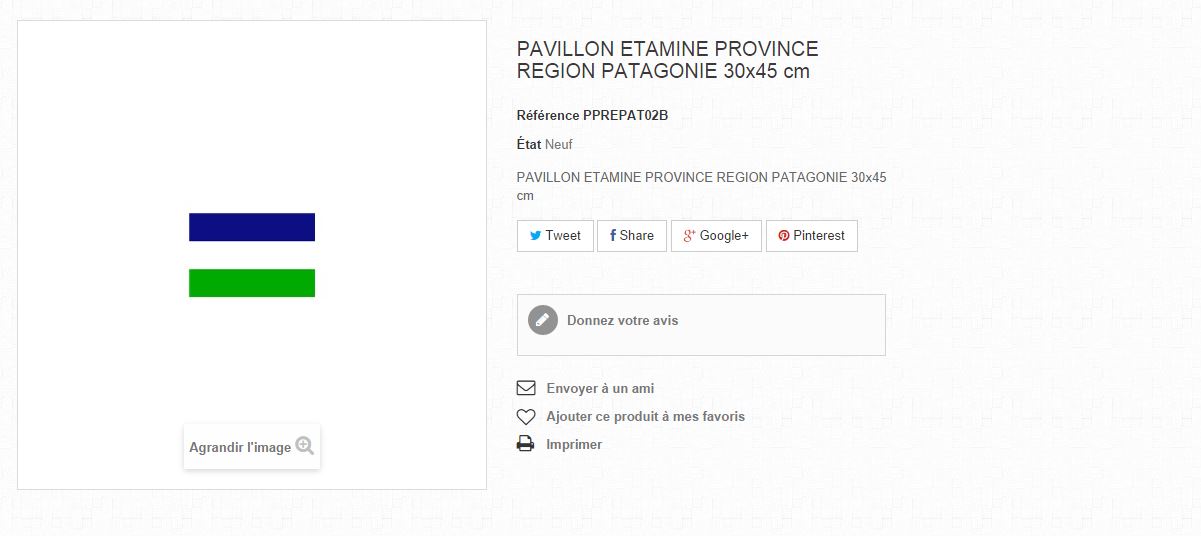The width and height of the screenshot is (1201, 536).
Task: Pin product with Pinterest button
Action: point(811,236)
